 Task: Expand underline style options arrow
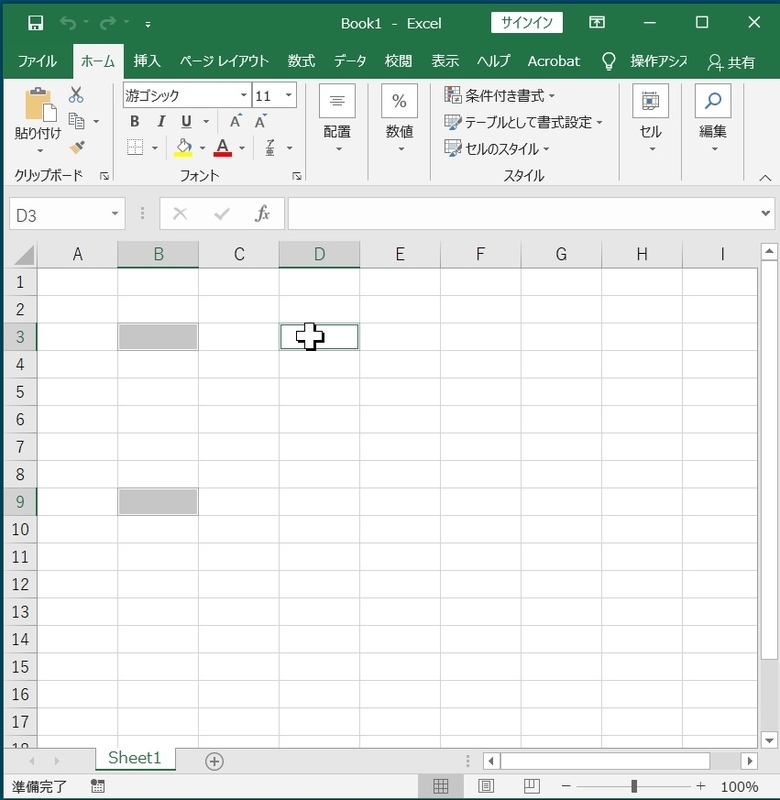(206, 121)
